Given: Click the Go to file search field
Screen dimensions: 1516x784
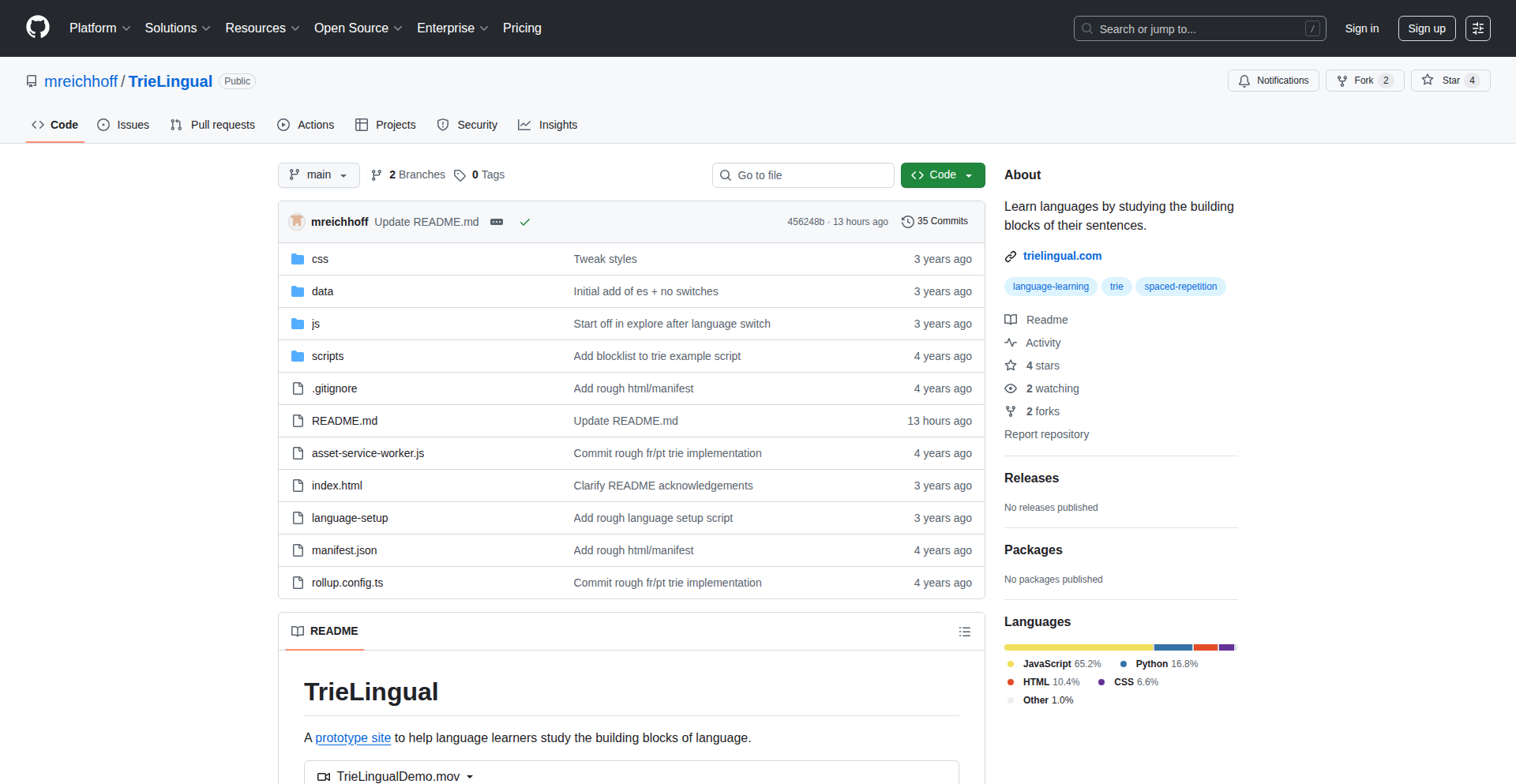Looking at the screenshot, I should [803, 175].
